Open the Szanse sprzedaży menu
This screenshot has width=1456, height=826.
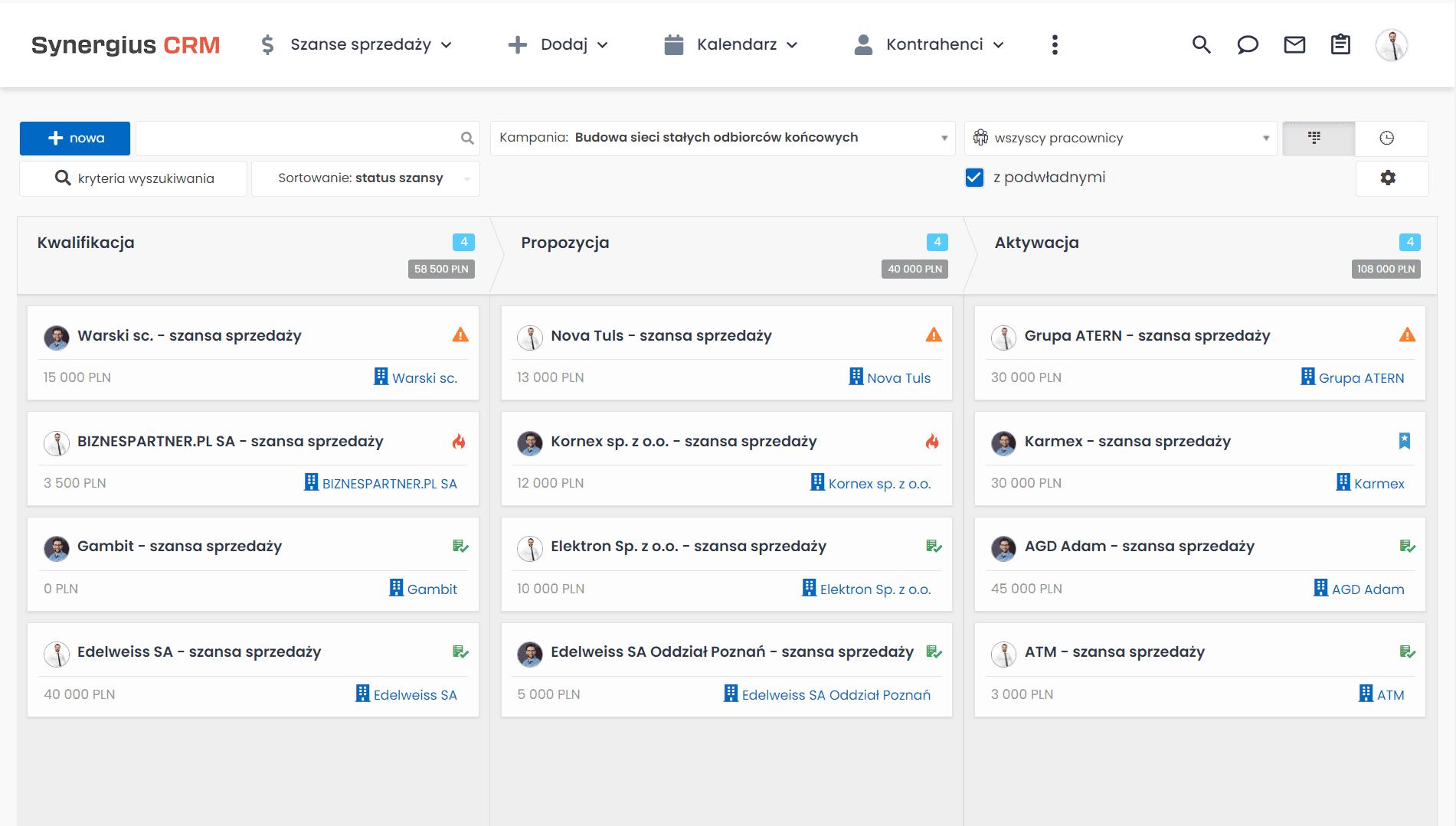[356, 45]
